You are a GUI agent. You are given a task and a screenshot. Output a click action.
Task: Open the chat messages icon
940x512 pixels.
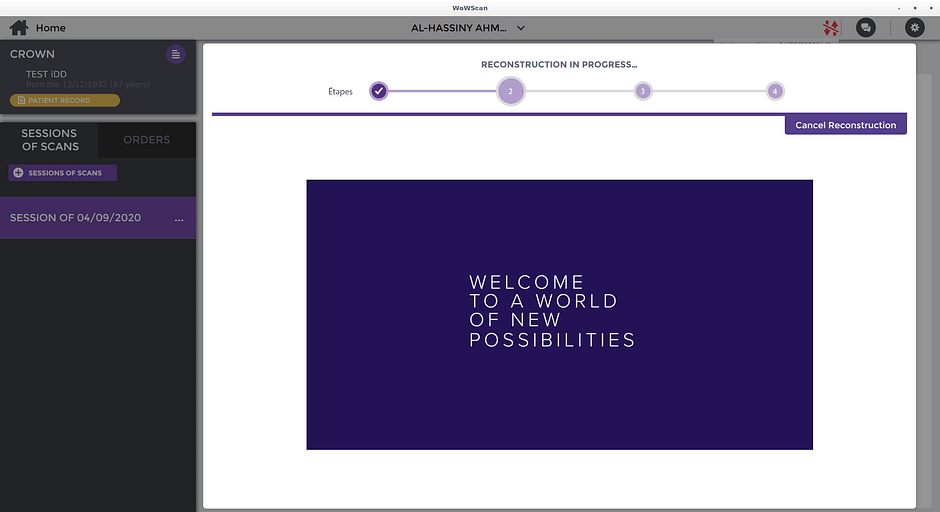click(x=866, y=28)
